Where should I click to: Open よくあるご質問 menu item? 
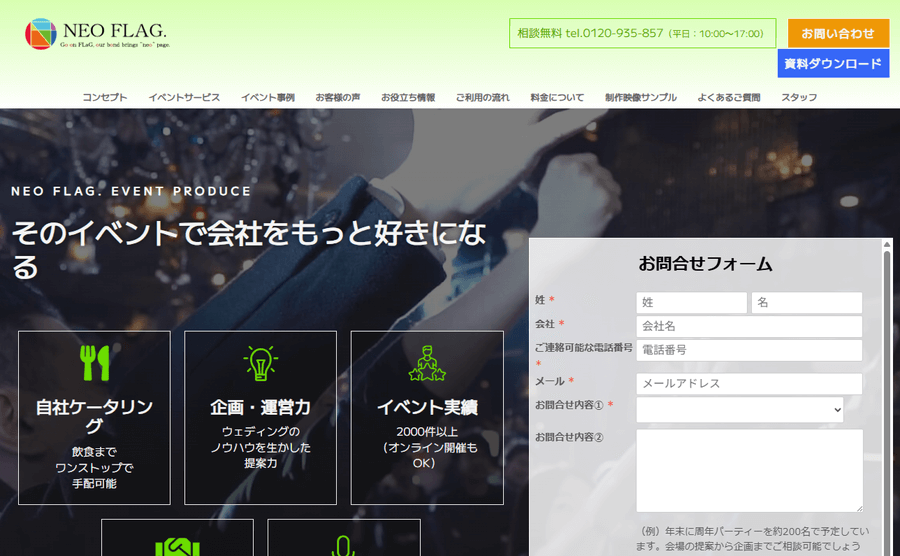[729, 98]
